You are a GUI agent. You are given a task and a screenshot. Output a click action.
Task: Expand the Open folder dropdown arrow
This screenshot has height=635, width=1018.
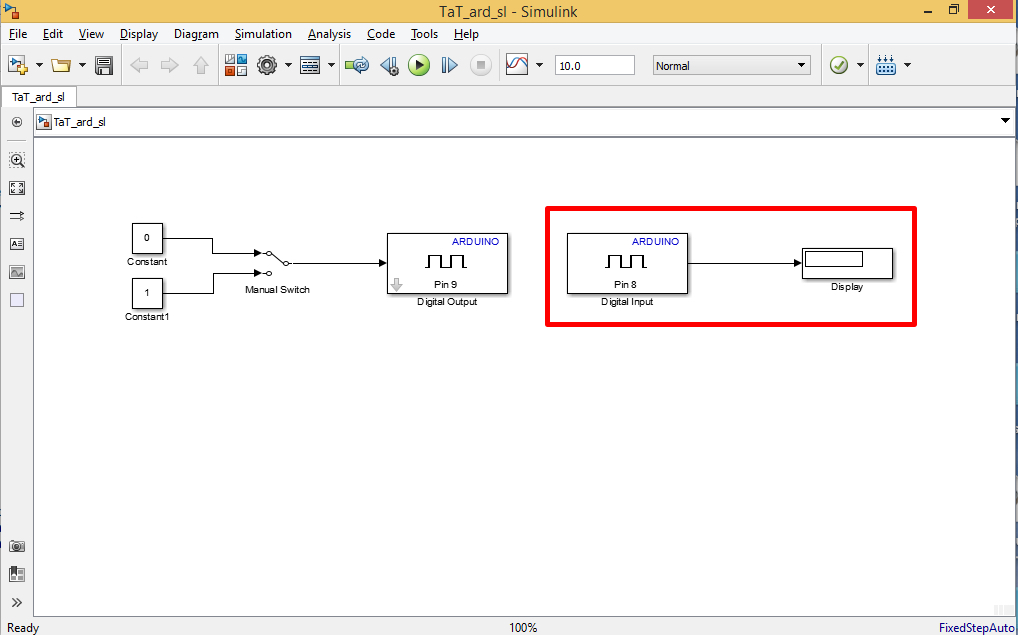(82, 65)
